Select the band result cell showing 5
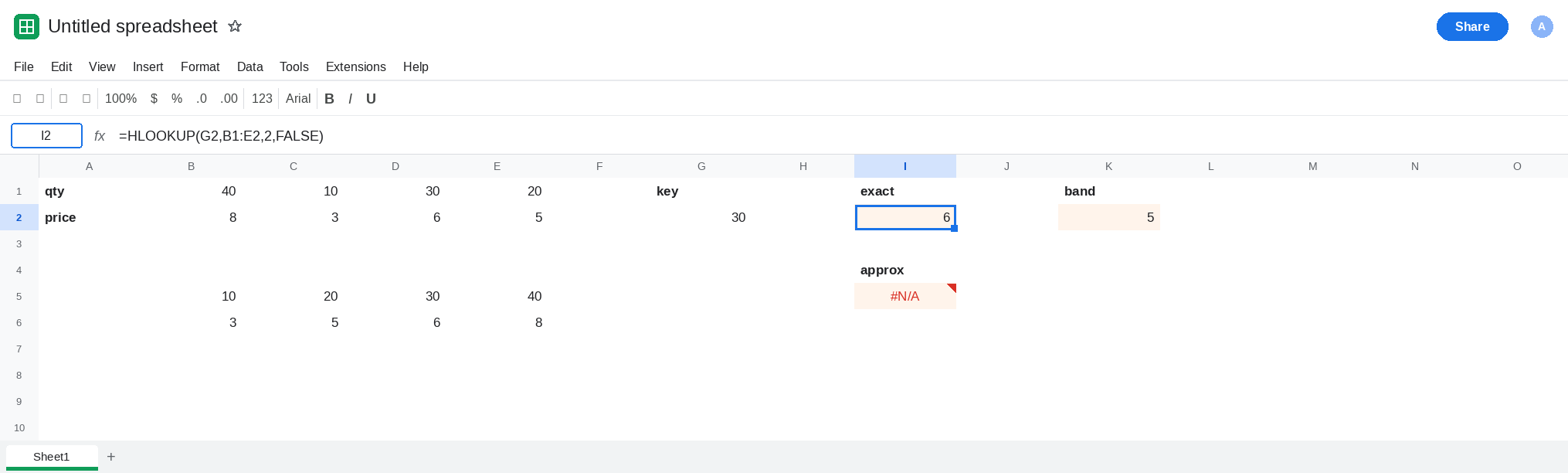Viewport: 1568px width, 473px height. point(1109,217)
